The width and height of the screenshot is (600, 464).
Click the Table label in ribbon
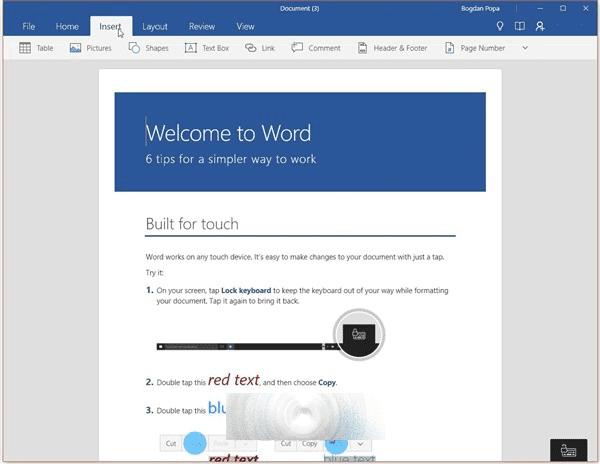point(45,48)
